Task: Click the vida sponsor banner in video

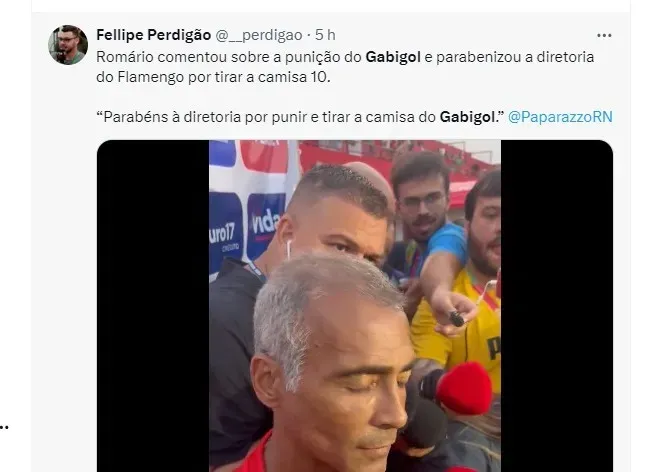Action: point(265,225)
